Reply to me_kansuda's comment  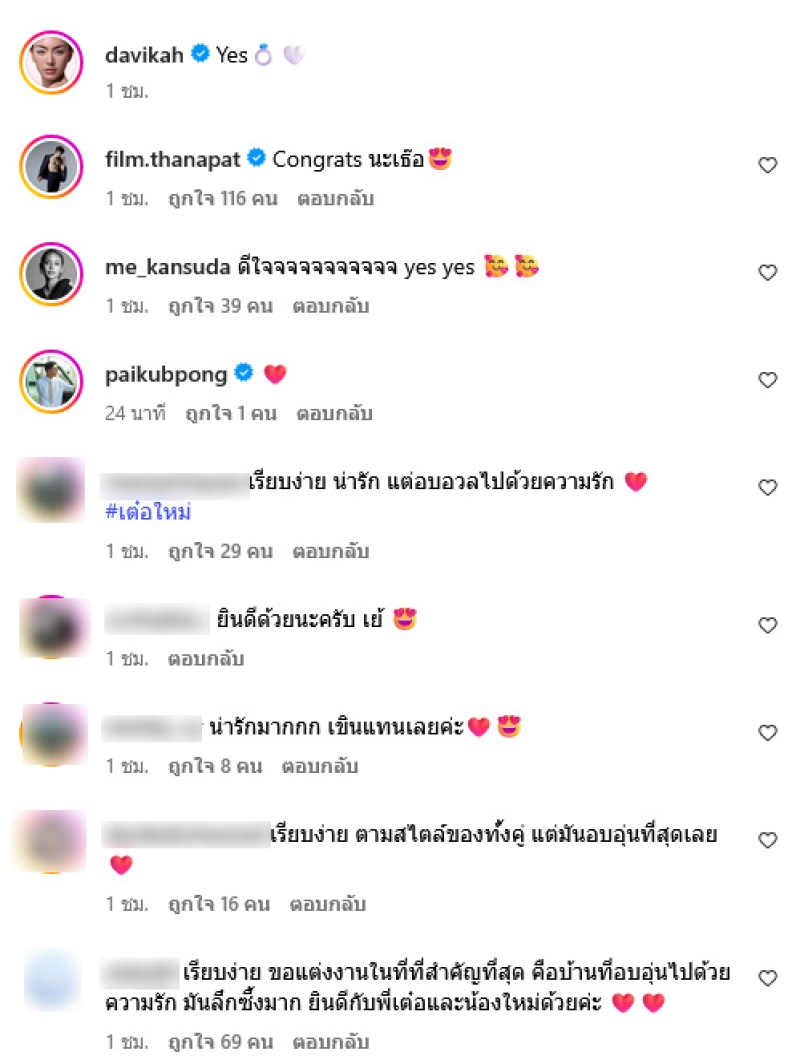click(x=331, y=306)
